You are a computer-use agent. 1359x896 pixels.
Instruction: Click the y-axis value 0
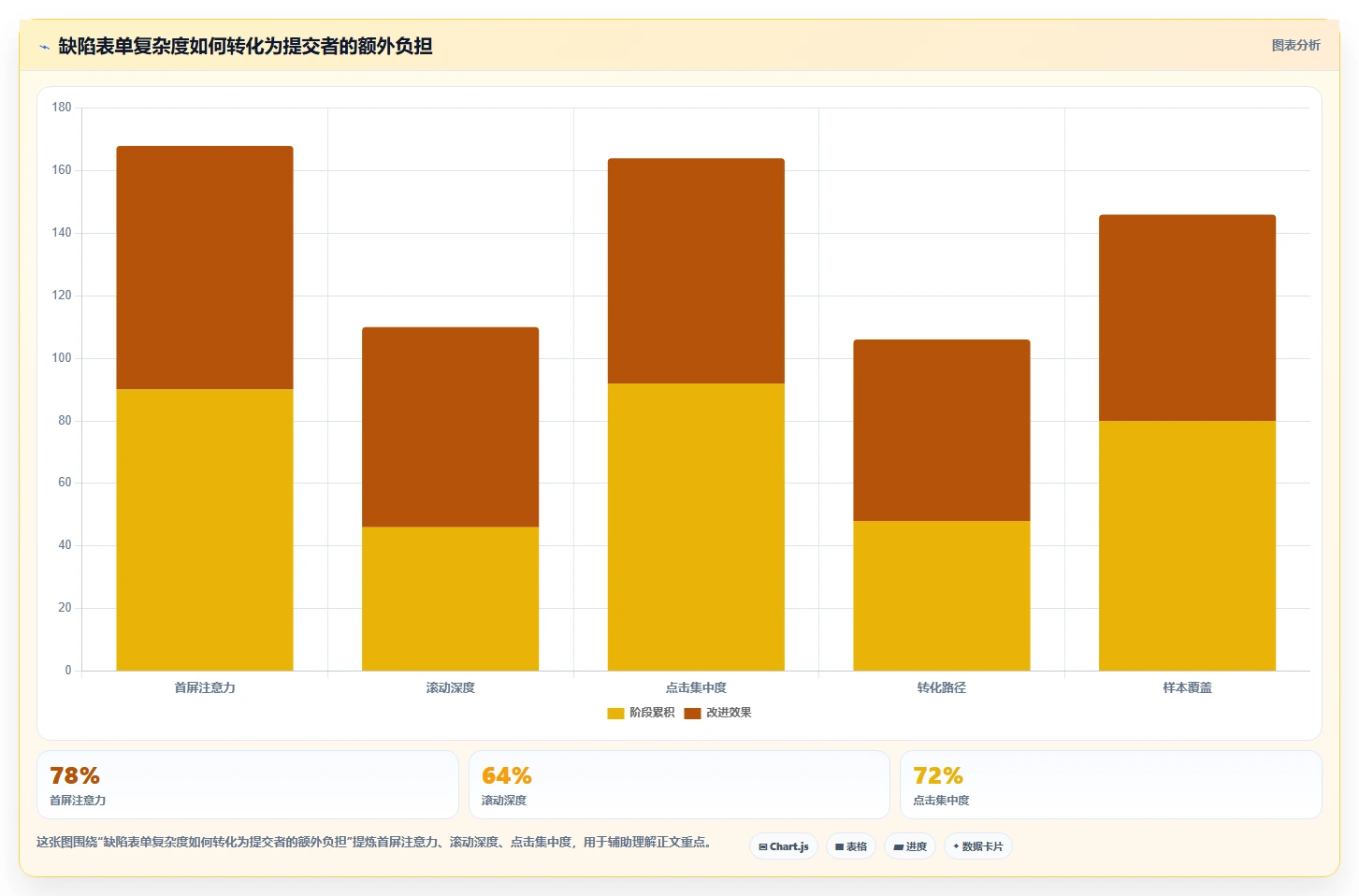point(67,671)
